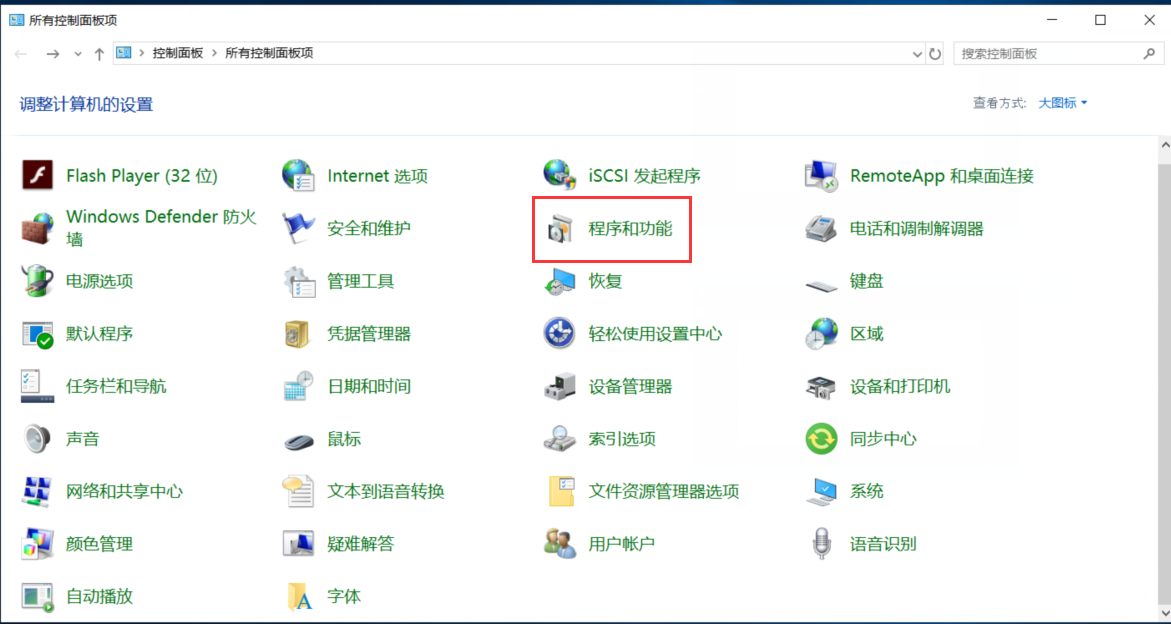Click the 恢复 recovery icon
Viewport: 1171px width, 624px height.
(560, 281)
